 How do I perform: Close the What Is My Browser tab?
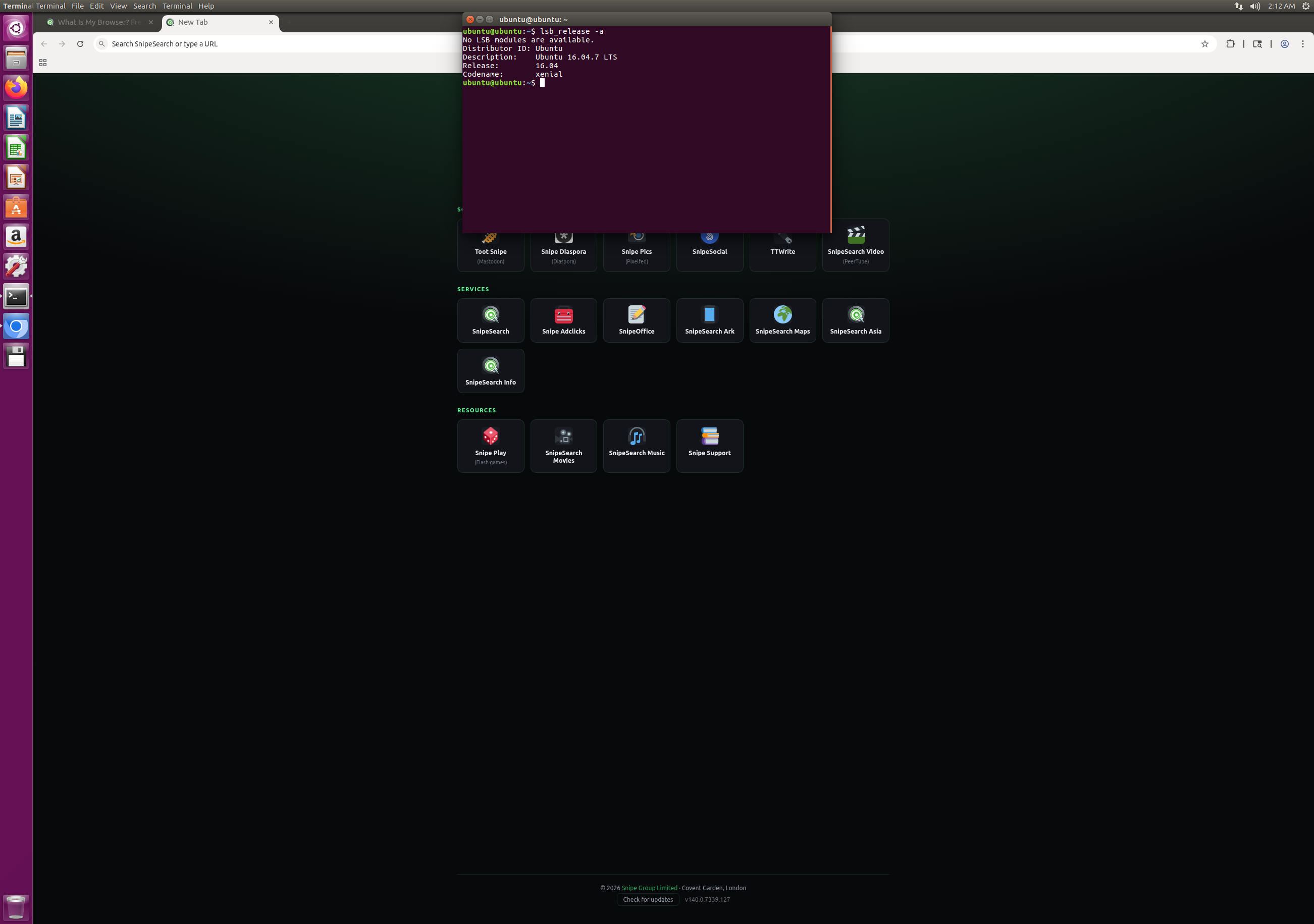(x=150, y=22)
